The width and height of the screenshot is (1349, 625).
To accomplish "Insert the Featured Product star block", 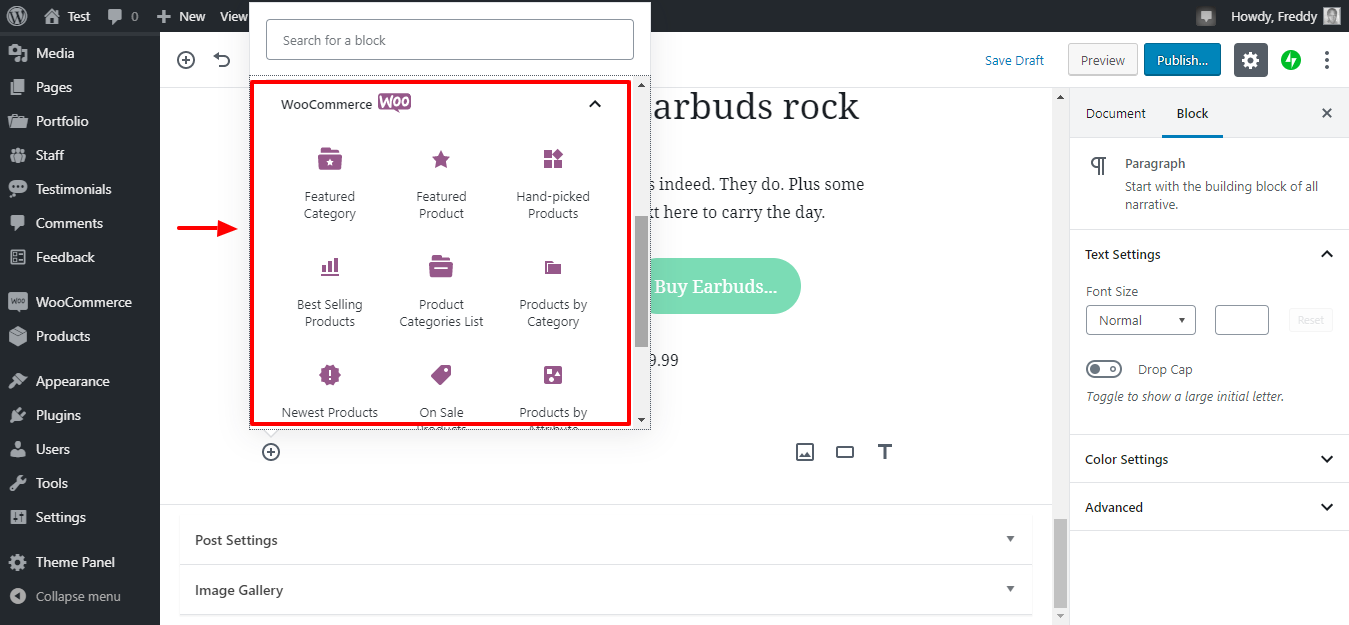I will (441, 180).
